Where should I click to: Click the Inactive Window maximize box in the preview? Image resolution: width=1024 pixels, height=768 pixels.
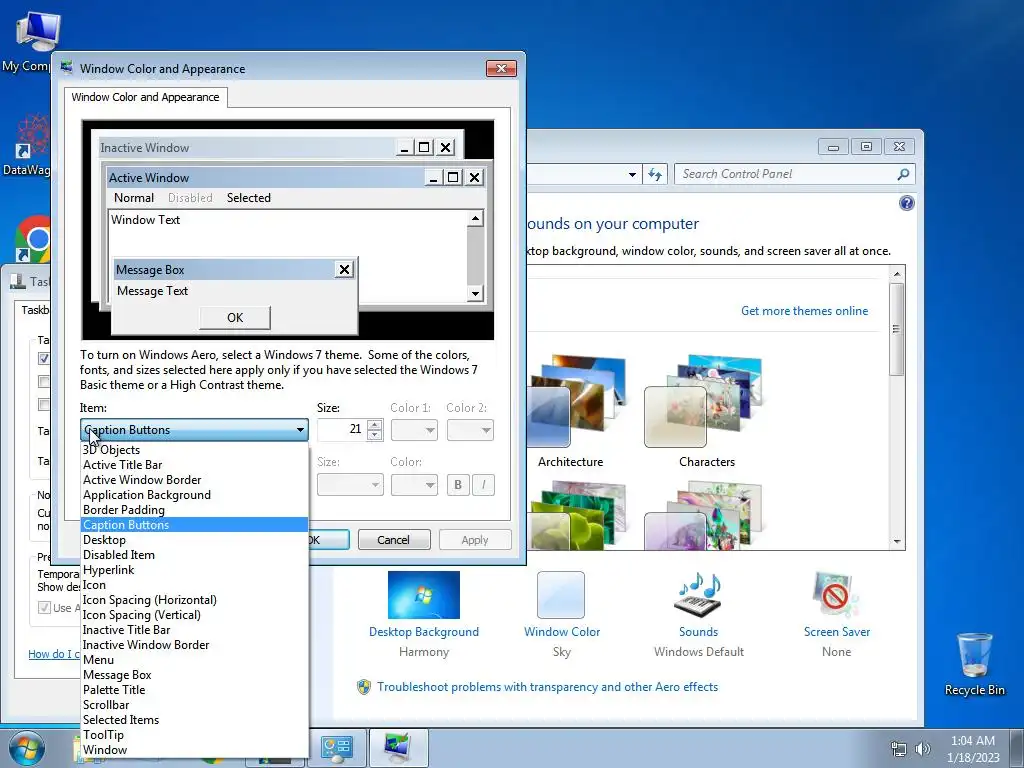pyautogui.click(x=424, y=148)
